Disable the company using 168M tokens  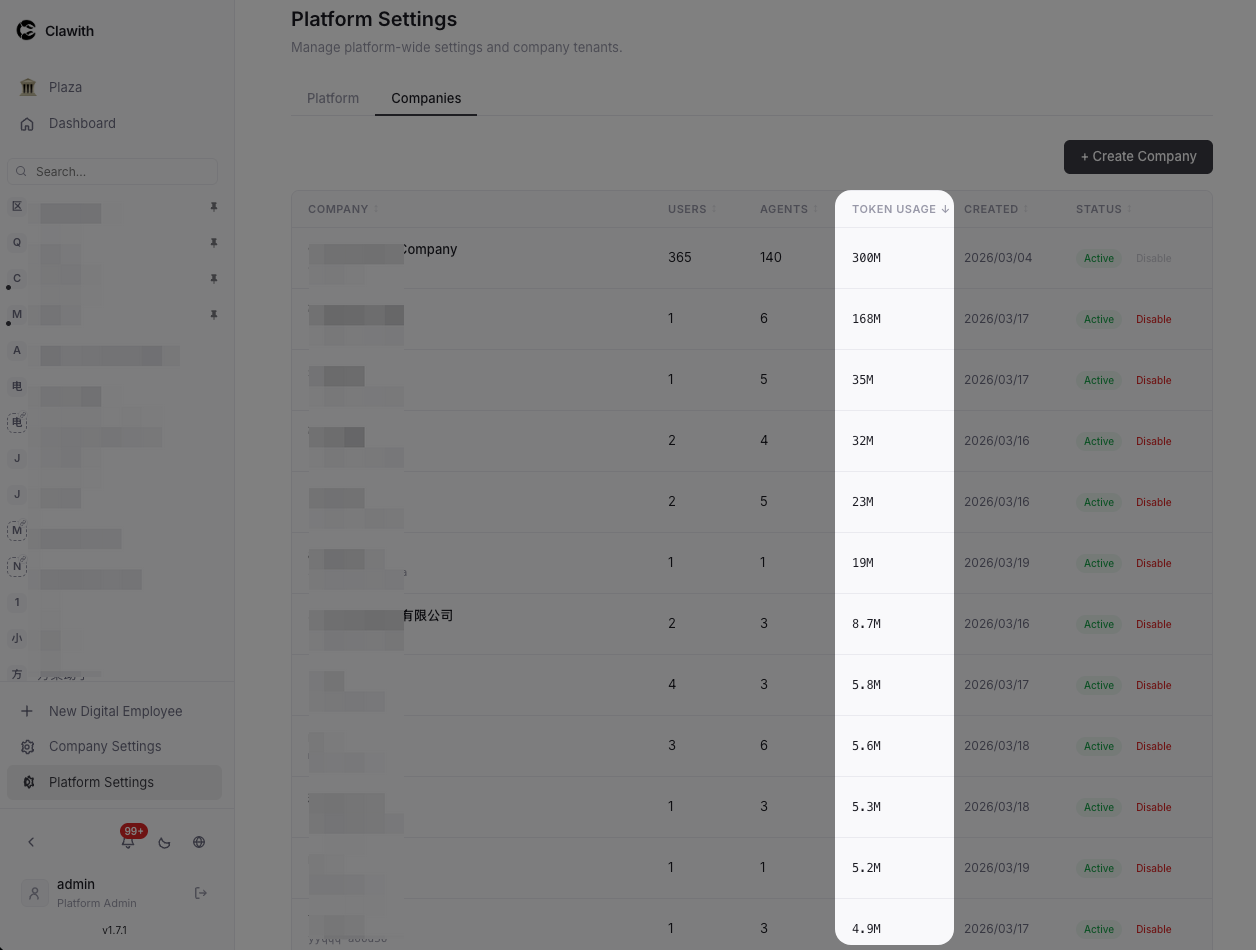(x=1153, y=319)
